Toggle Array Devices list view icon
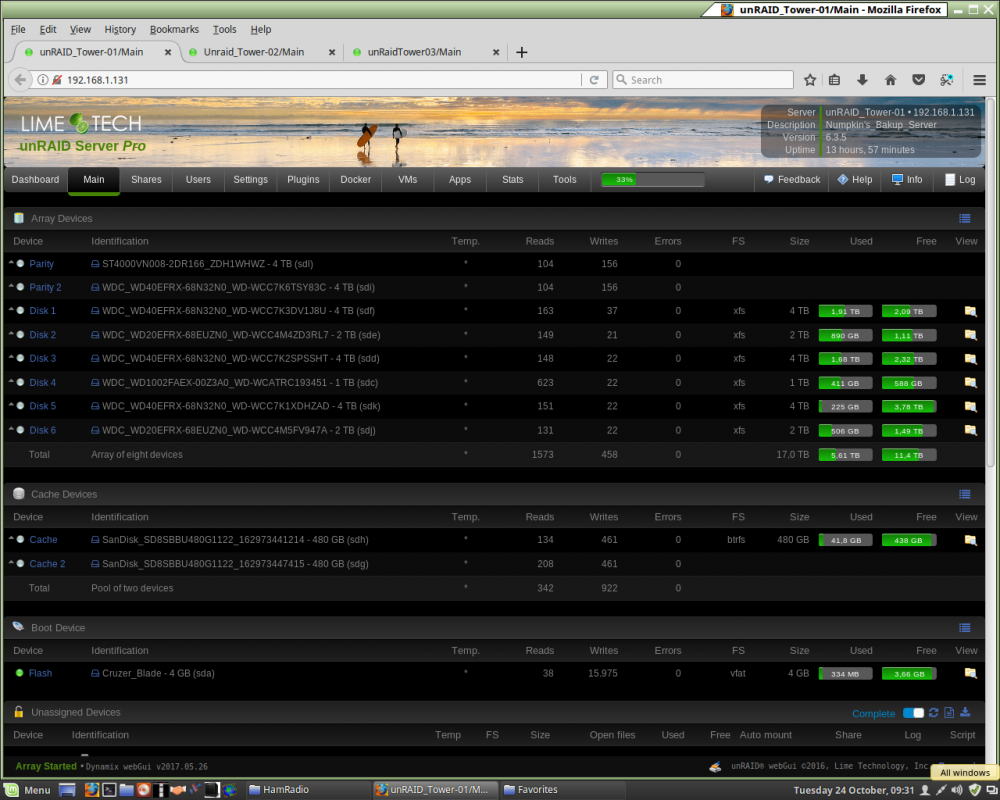1000x800 pixels. 964,219
